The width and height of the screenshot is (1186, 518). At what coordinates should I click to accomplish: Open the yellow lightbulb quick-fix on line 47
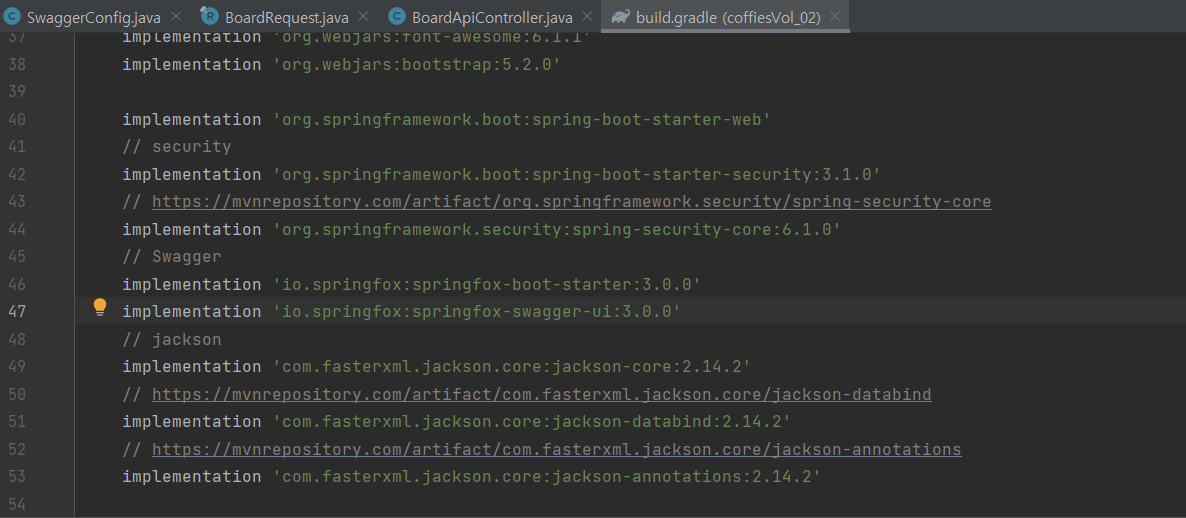tap(100, 308)
